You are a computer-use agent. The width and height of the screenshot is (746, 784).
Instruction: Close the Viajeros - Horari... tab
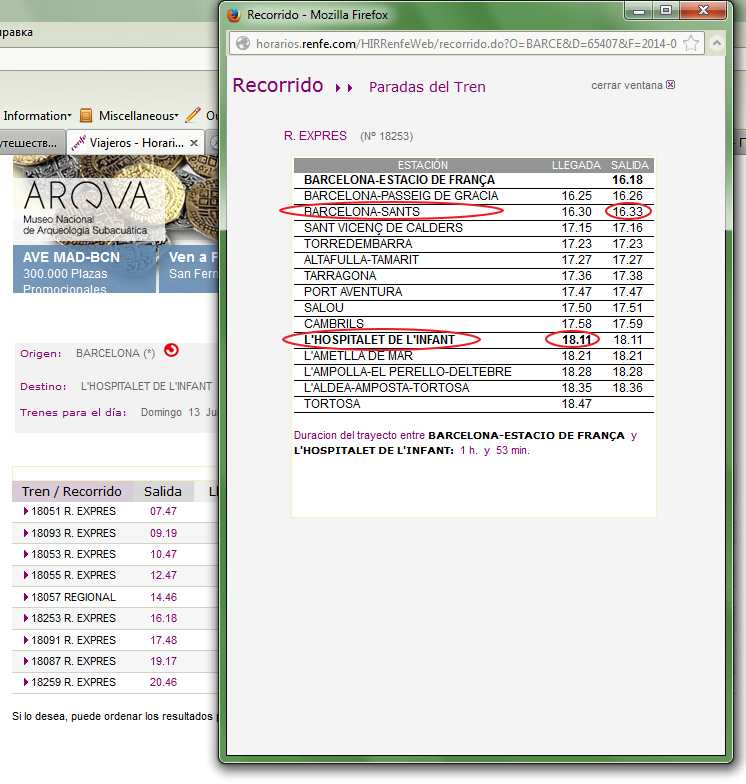(x=194, y=143)
